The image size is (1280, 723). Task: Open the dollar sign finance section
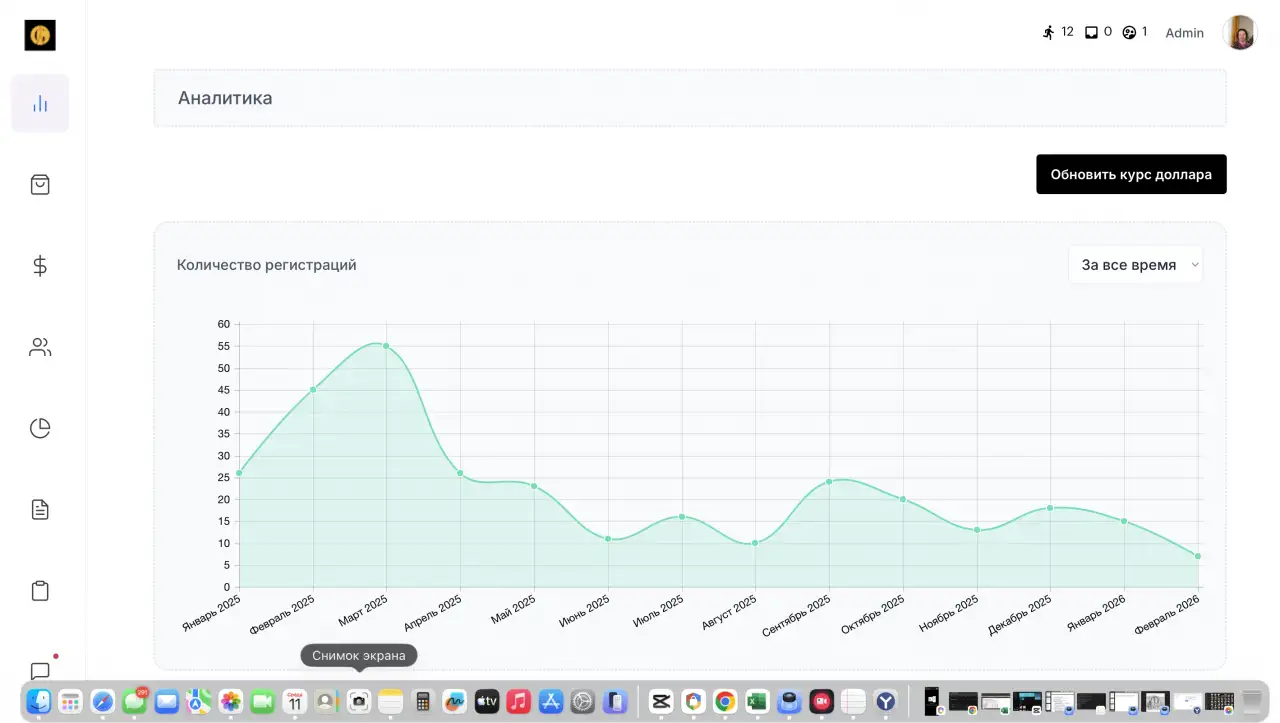(x=40, y=266)
